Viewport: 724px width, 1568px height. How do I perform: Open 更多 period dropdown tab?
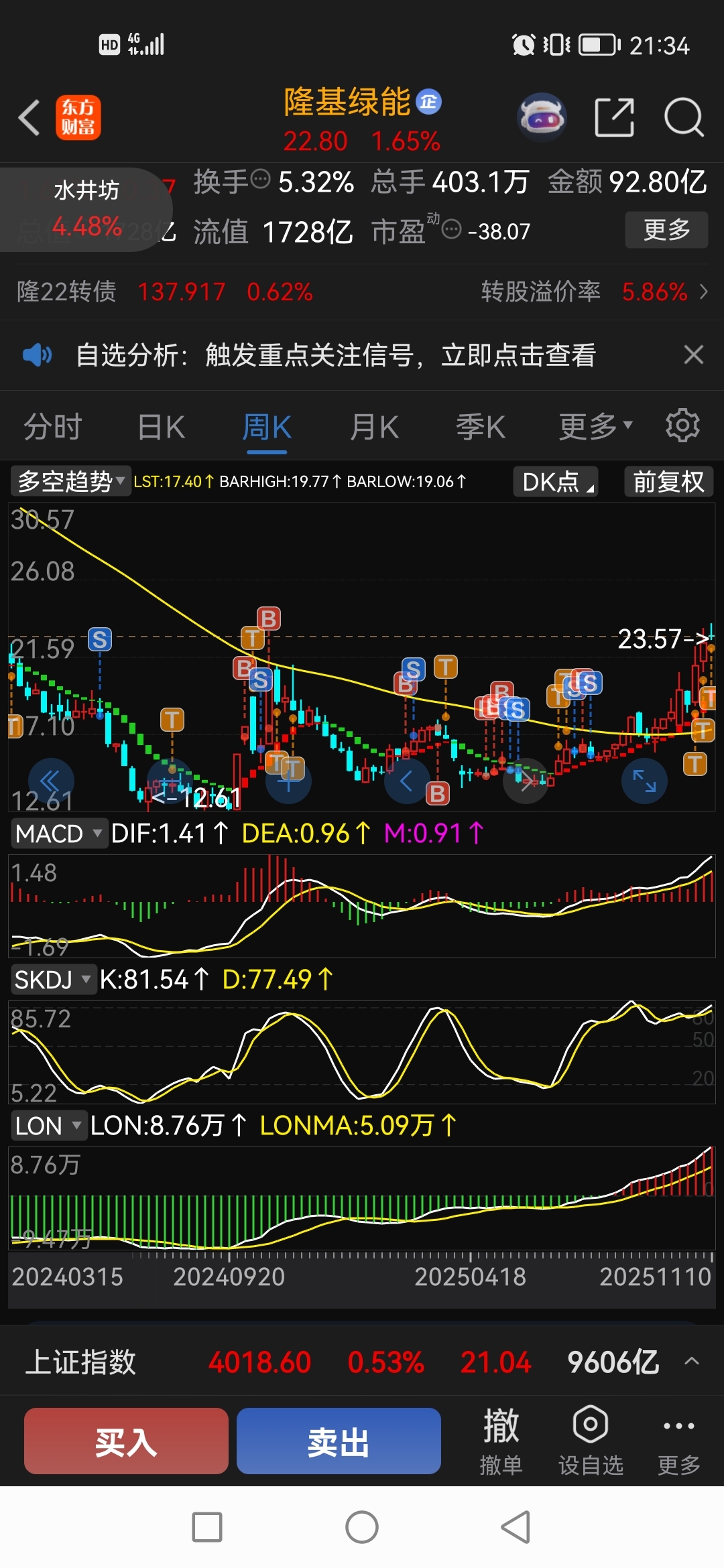click(x=596, y=426)
